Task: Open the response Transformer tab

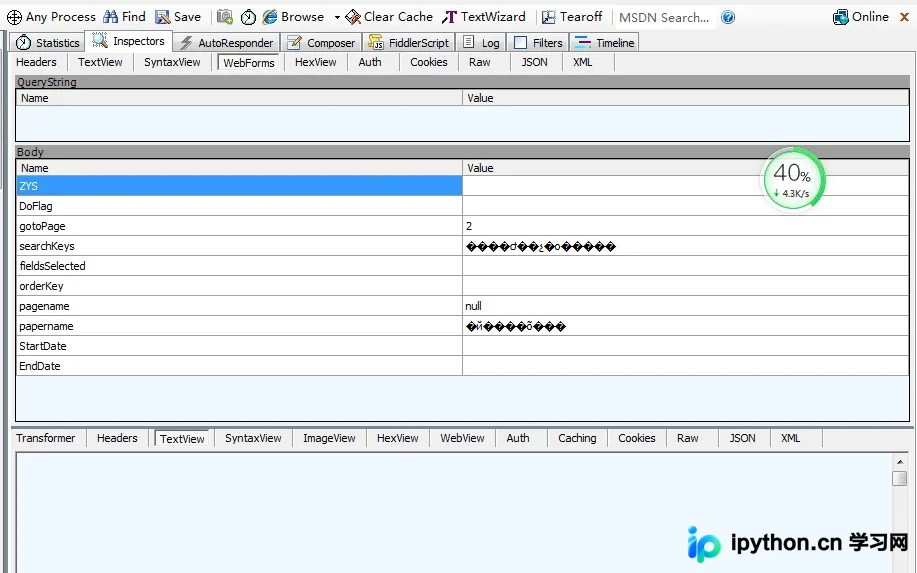Action: (x=46, y=438)
